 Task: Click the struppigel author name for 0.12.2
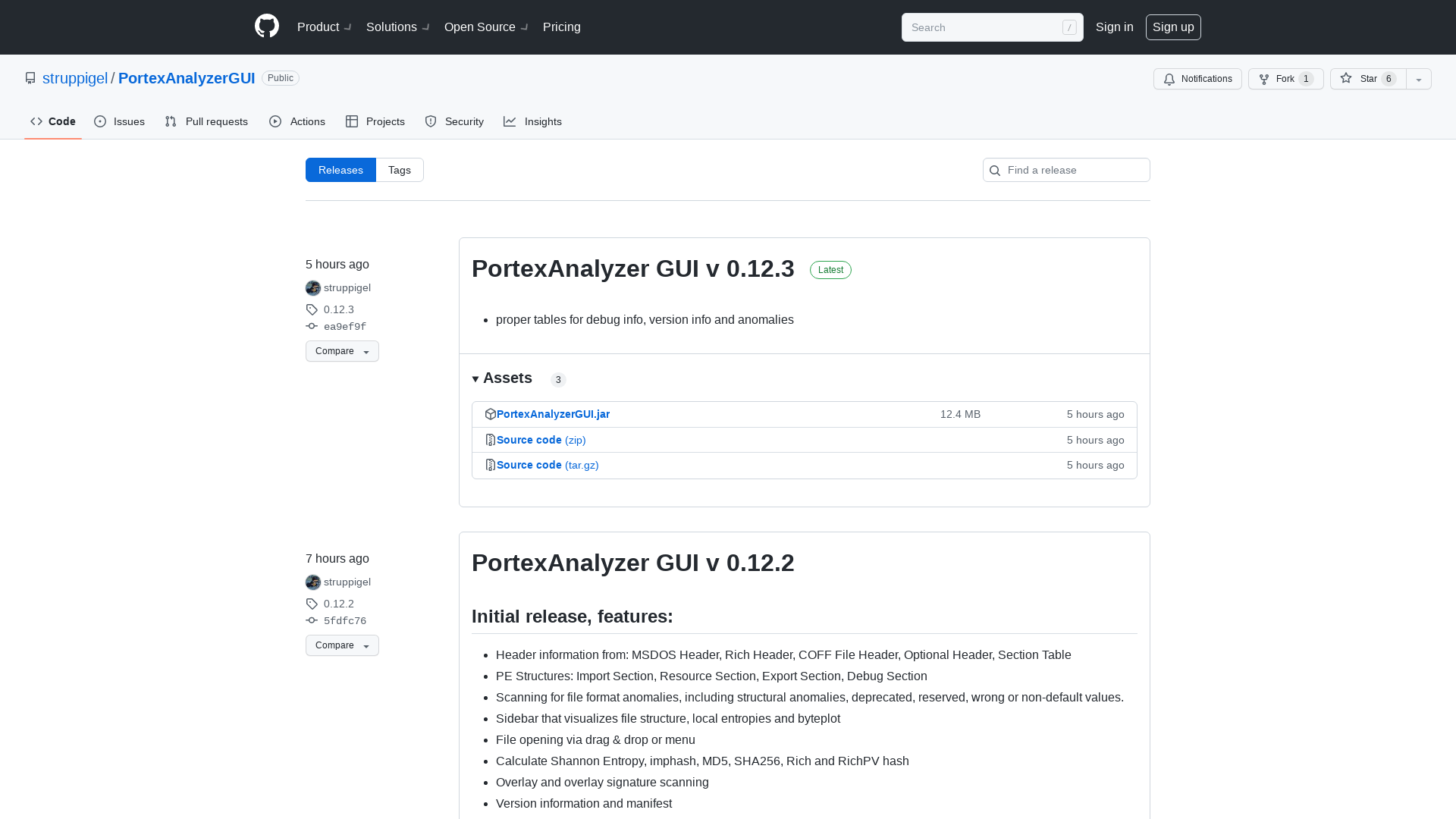[347, 582]
